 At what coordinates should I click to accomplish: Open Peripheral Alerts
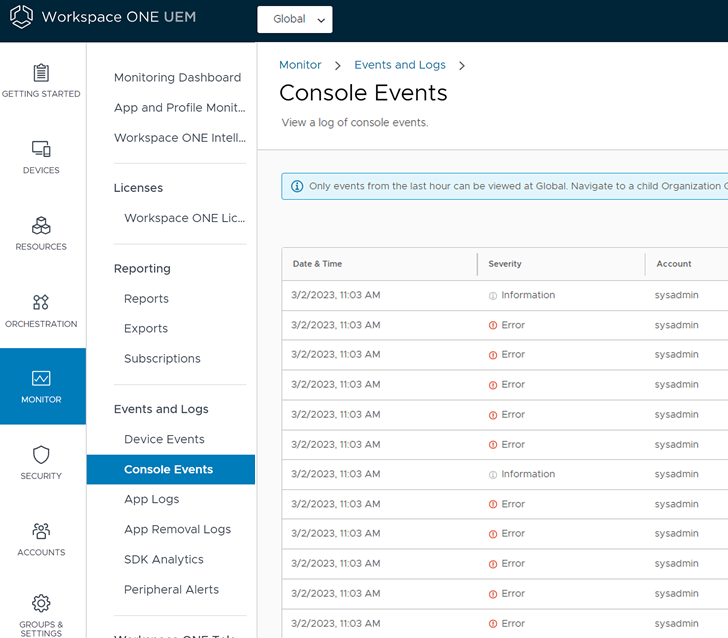[x=171, y=590]
